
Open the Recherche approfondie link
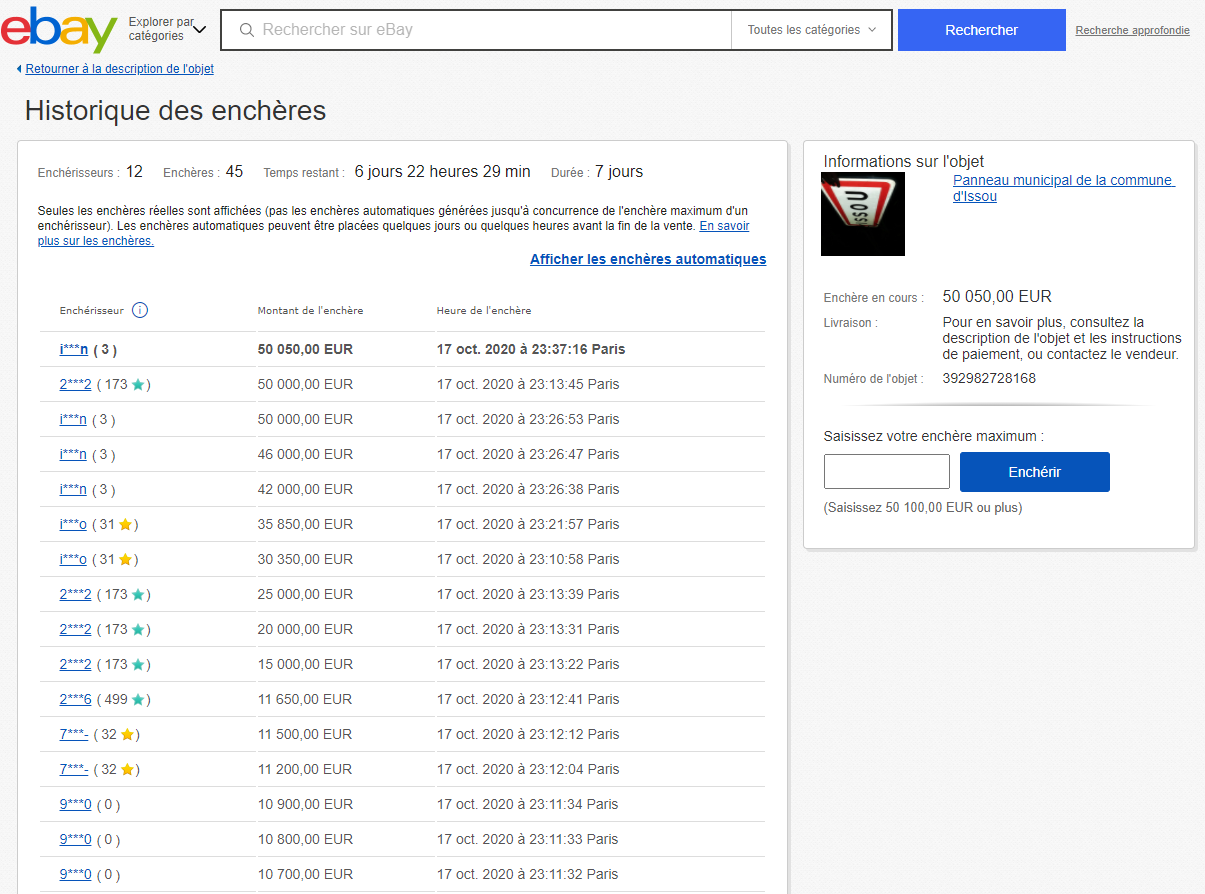[1132, 31]
